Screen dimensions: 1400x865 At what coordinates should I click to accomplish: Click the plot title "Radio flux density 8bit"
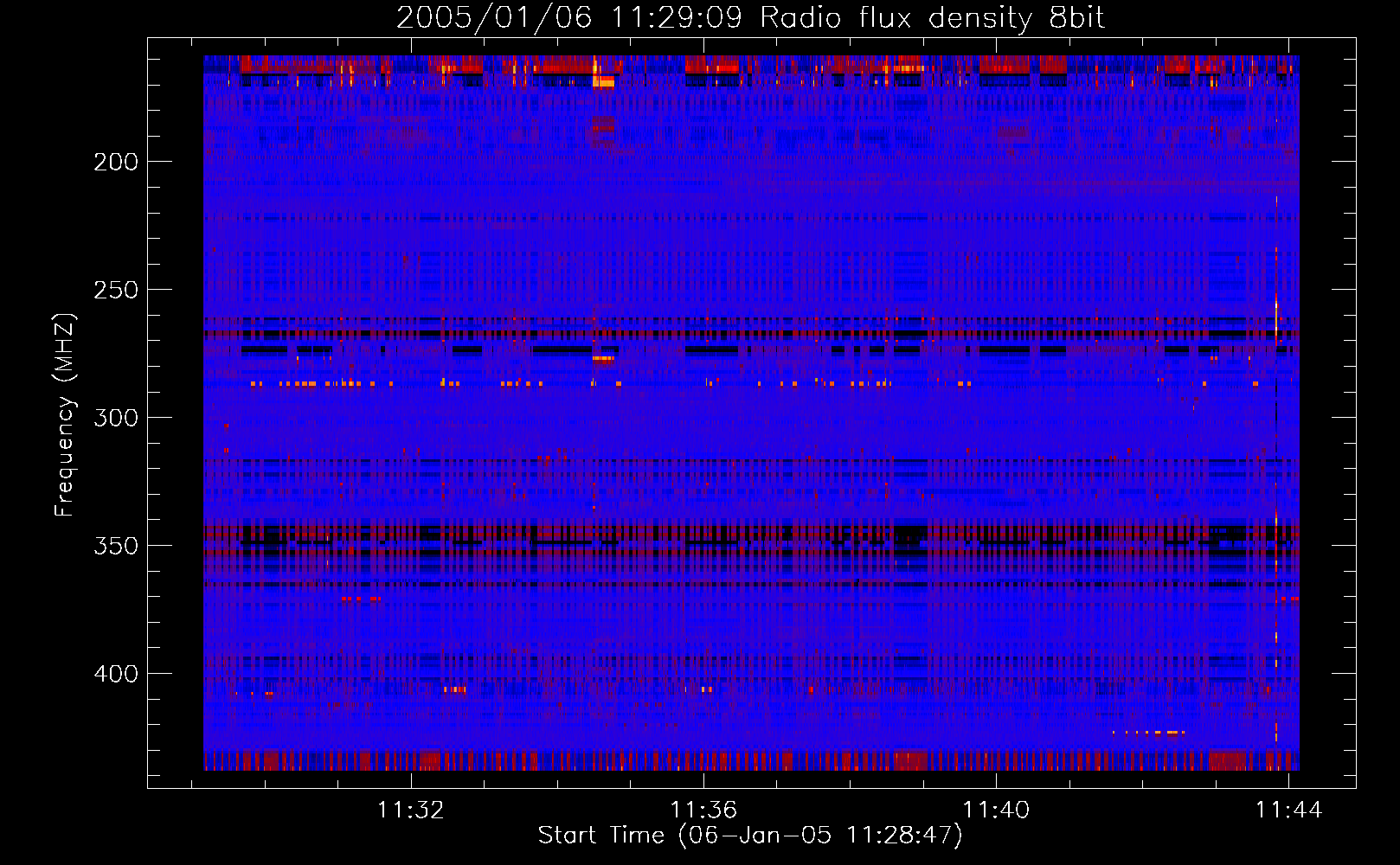coord(932,18)
